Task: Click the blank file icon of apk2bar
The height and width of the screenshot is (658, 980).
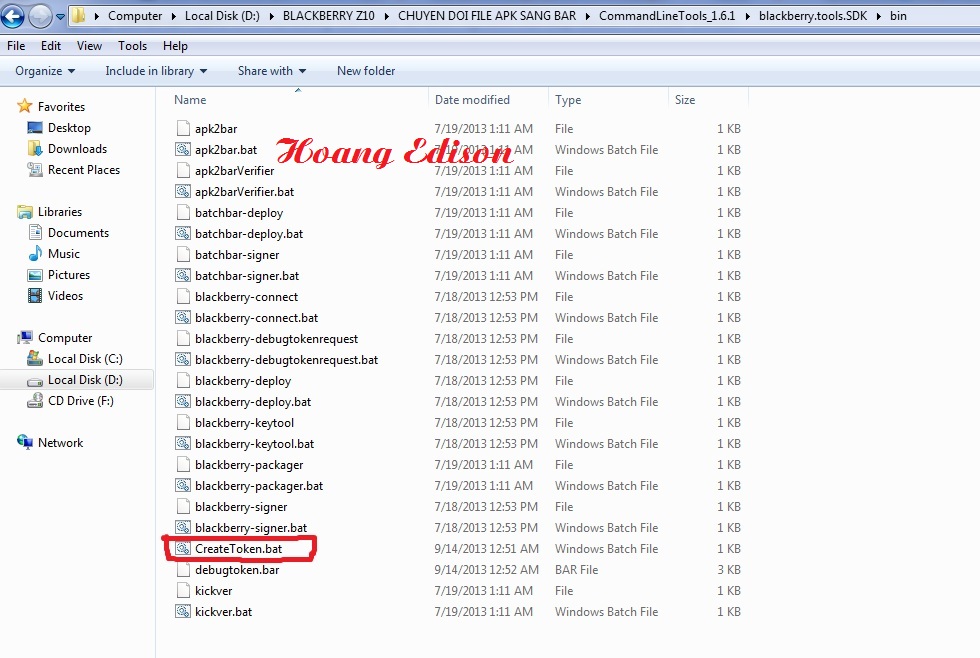Action: (183, 128)
